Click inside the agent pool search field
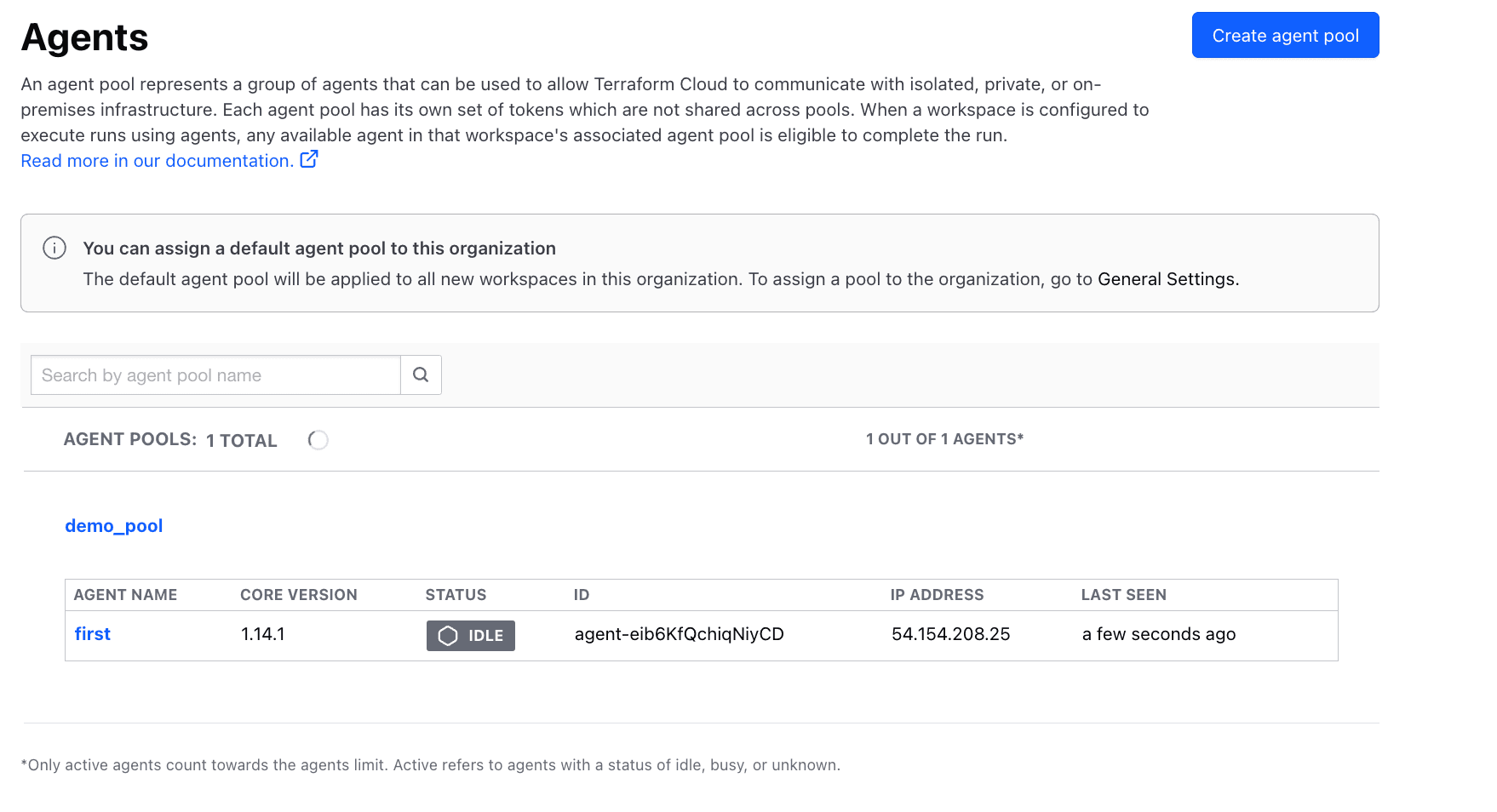 (213, 375)
